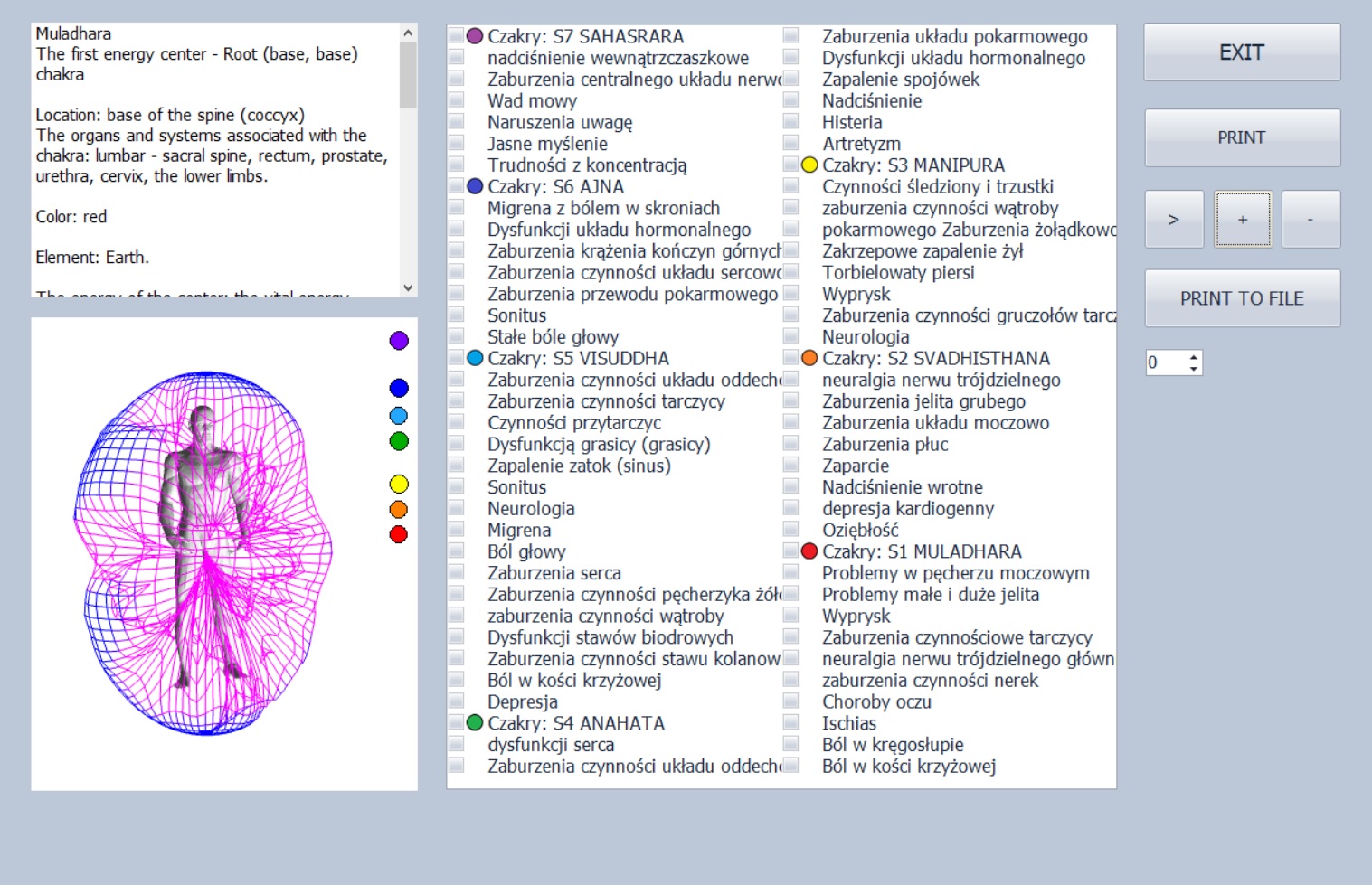The image size is (1372, 885).
Task: Click the PRINT TO FILE button
Action: 1242,298
